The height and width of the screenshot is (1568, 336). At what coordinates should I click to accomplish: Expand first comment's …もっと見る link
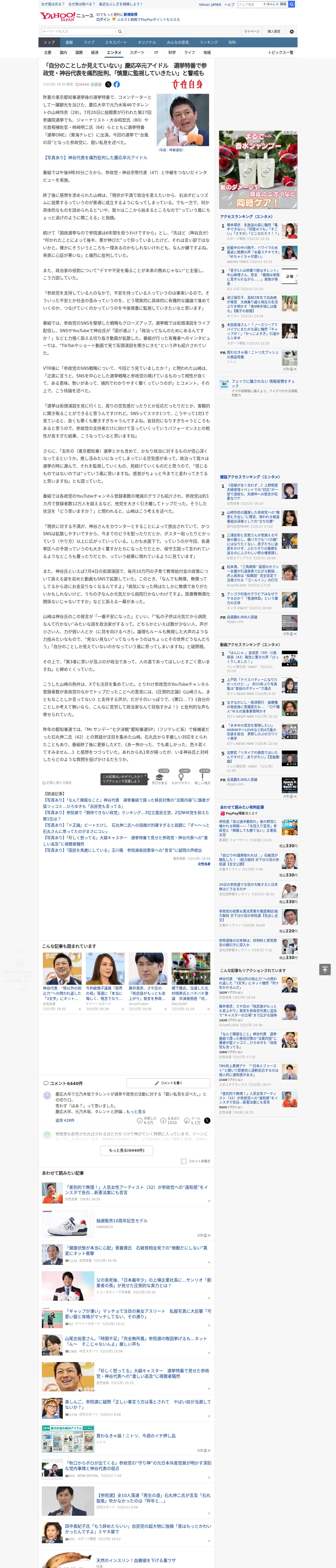pyautogui.click(x=134, y=1111)
